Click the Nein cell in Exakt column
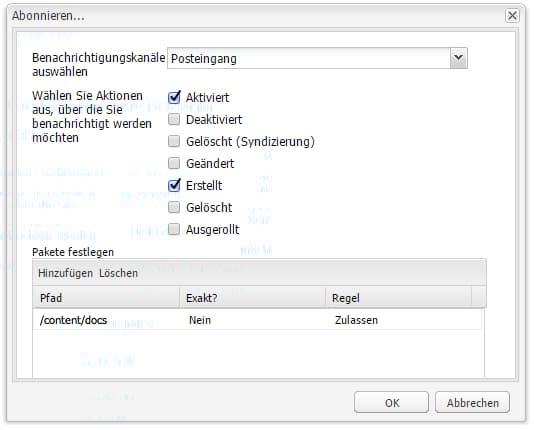 [252, 320]
